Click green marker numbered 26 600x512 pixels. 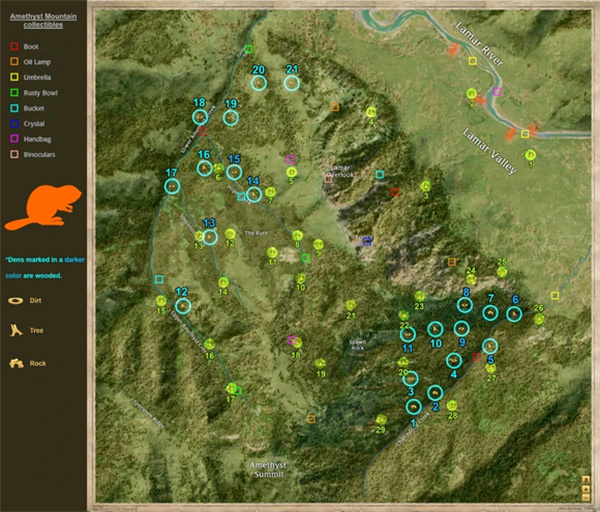pyautogui.click(x=539, y=318)
